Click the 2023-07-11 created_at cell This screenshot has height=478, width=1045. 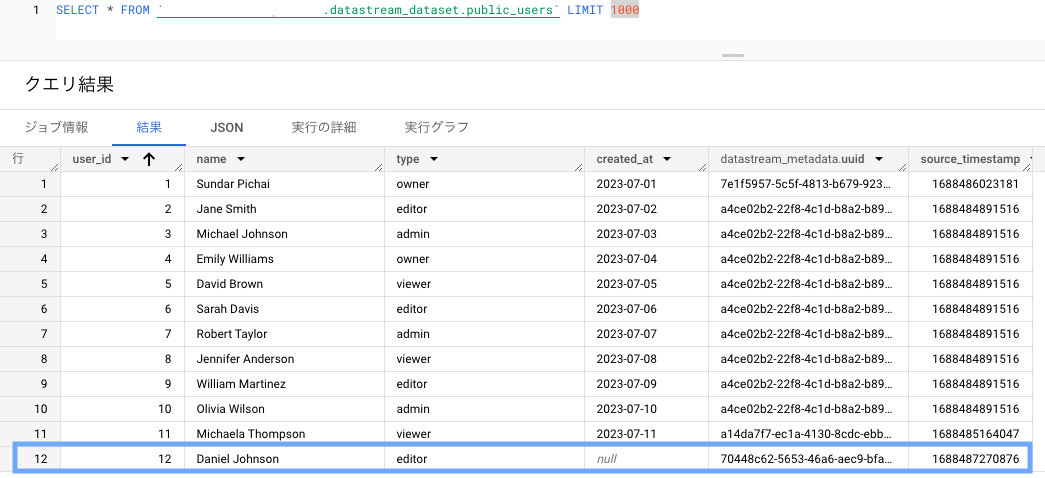pos(646,434)
